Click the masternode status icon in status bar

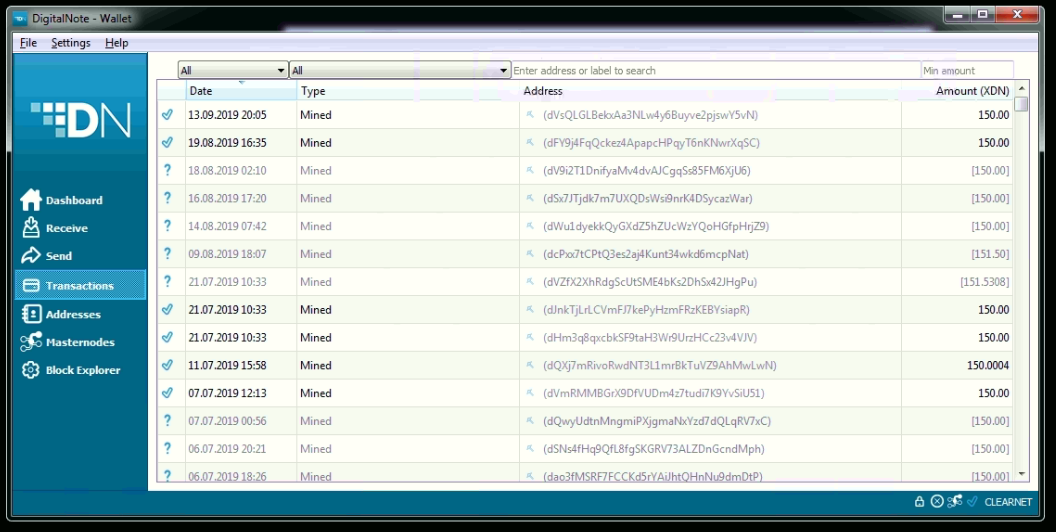(954, 502)
